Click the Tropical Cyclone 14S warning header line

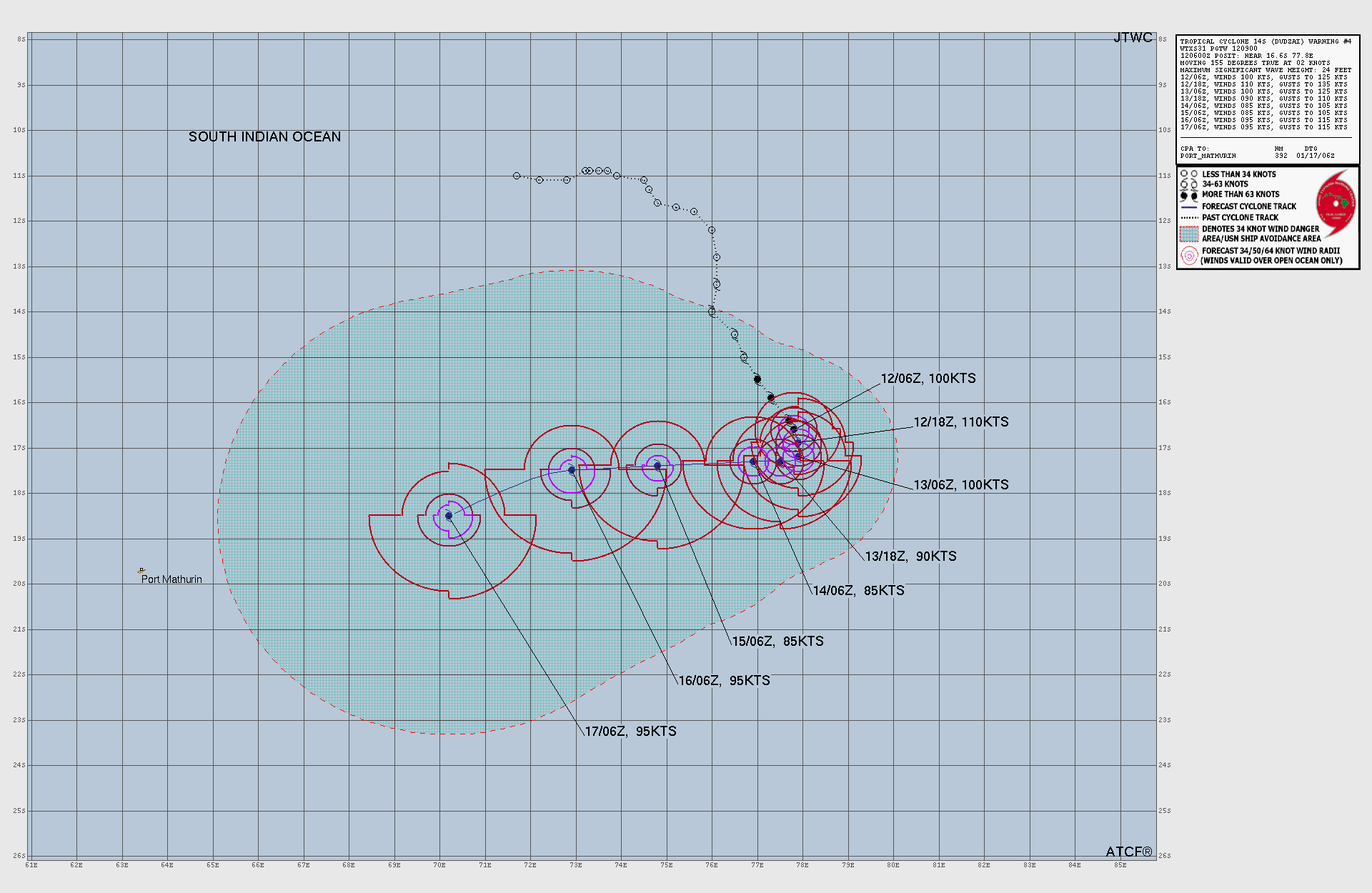tap(1265, 41)
